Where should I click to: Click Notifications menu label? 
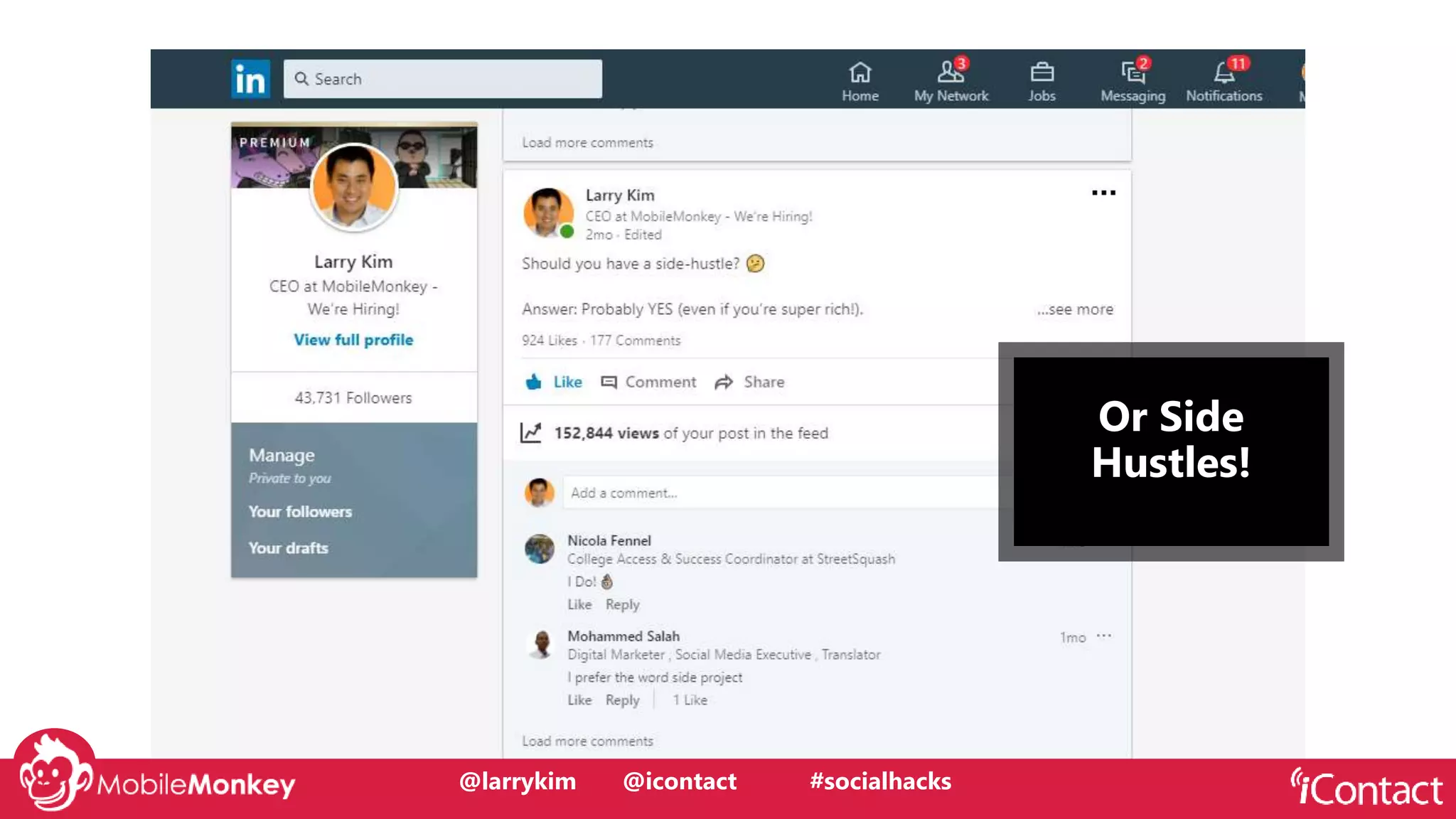point(1224,95)
